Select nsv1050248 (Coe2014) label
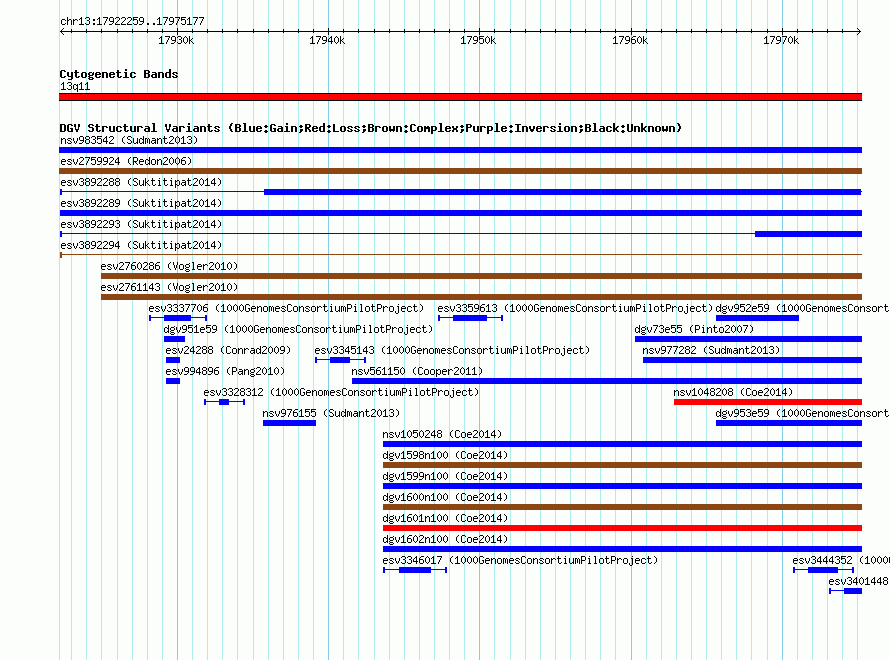This screenshot has width=890, height=660. pos(442,434)
